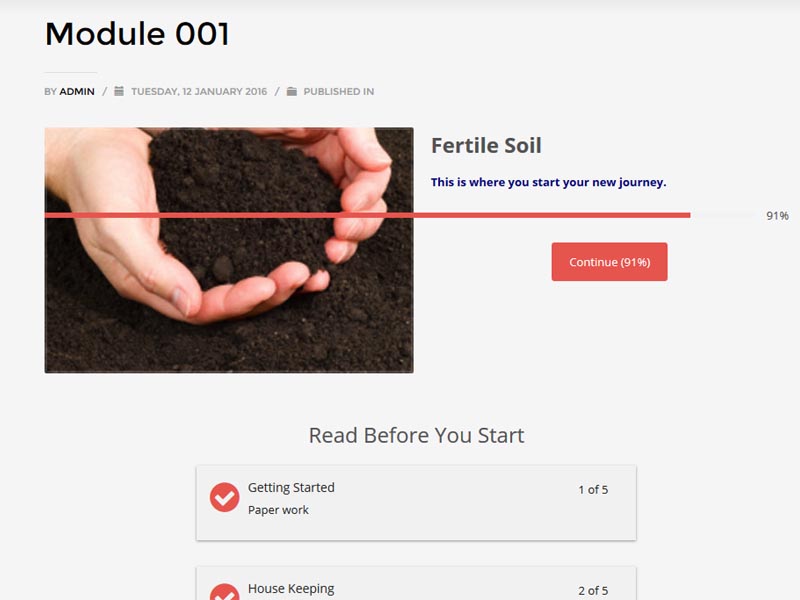Toggle the Getting Started completion checkmark
This screenshot has width=800, height=600.
tap(224, 497)
